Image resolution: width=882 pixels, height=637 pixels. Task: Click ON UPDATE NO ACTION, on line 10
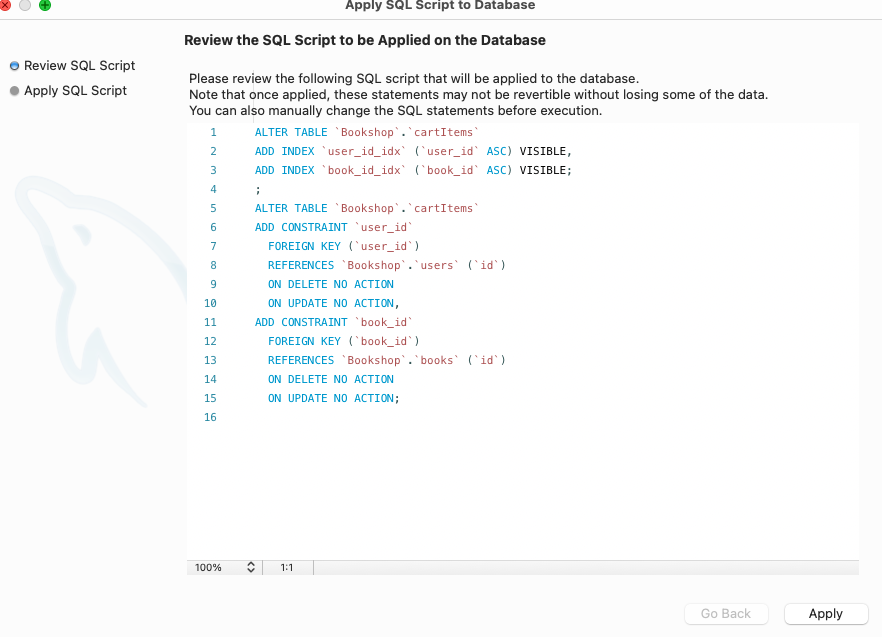[x=334, y=303]
